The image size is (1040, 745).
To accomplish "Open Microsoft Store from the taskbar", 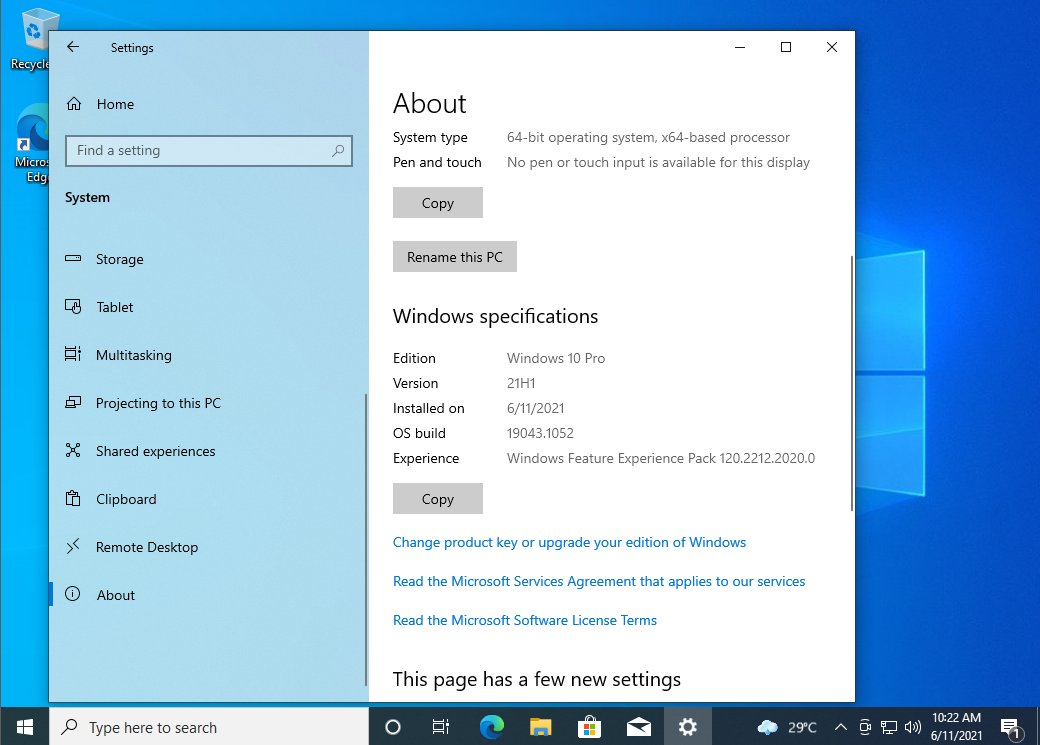I will click(x=589, y=727).
